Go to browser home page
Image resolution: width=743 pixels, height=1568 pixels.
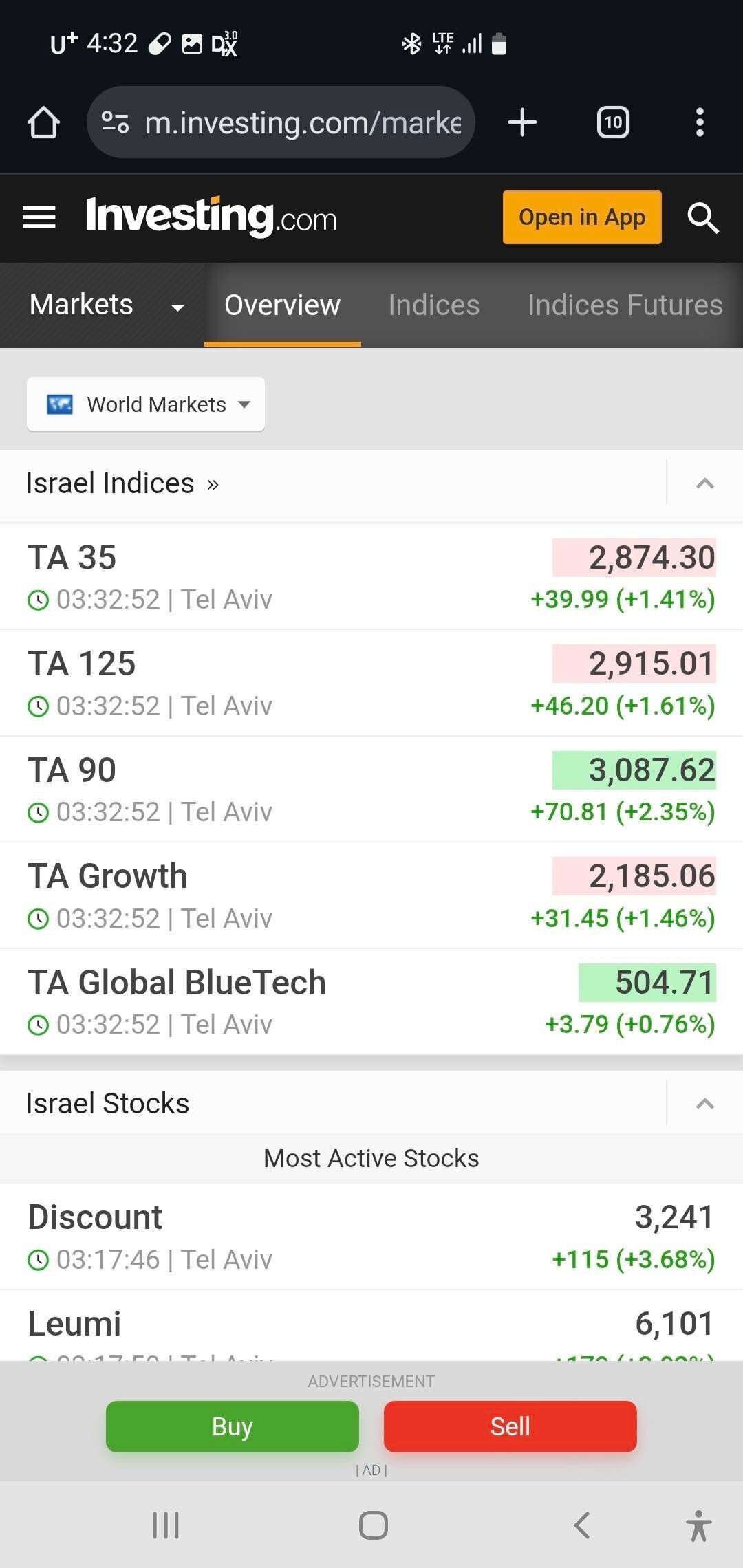[43, 122]
